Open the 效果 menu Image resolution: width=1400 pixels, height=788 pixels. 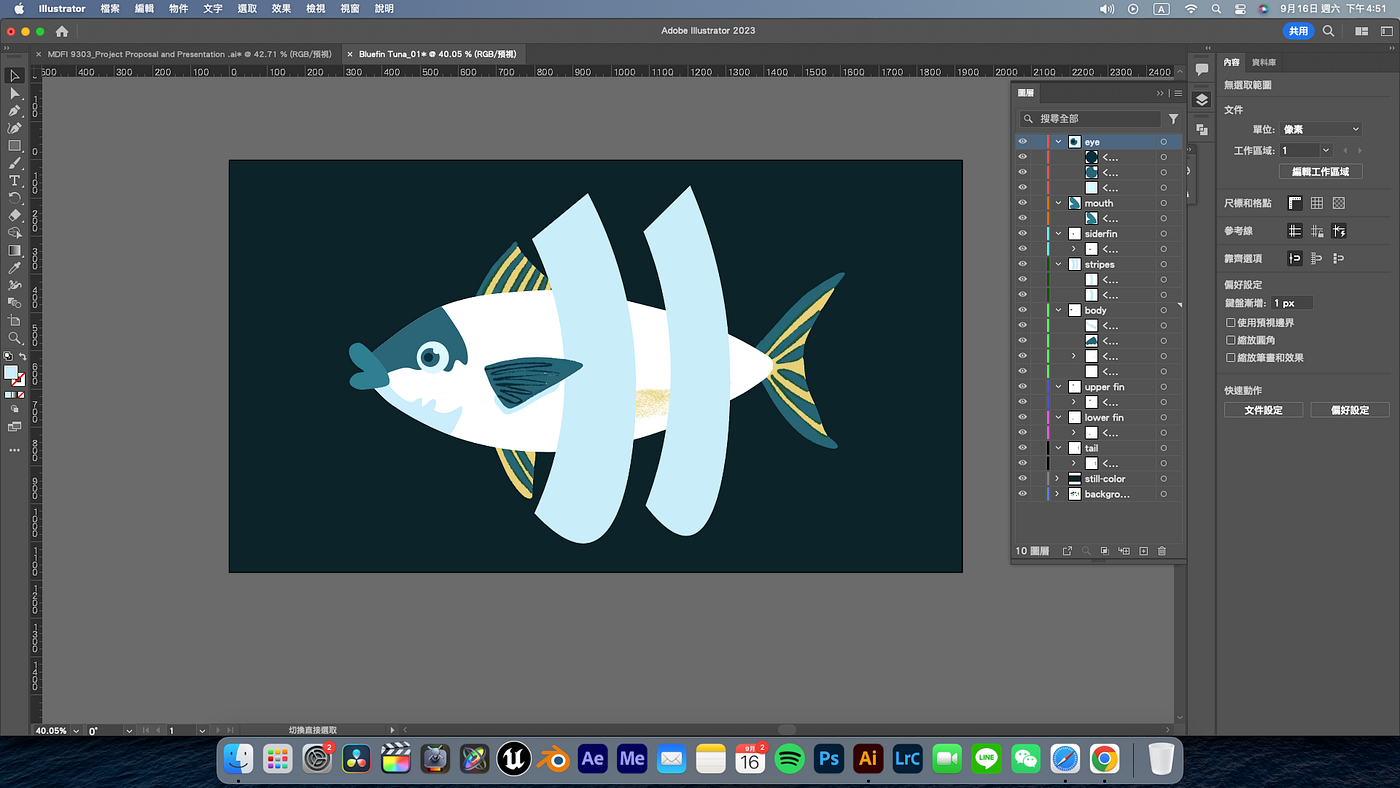pyautogui.click(x=281, y=8)
